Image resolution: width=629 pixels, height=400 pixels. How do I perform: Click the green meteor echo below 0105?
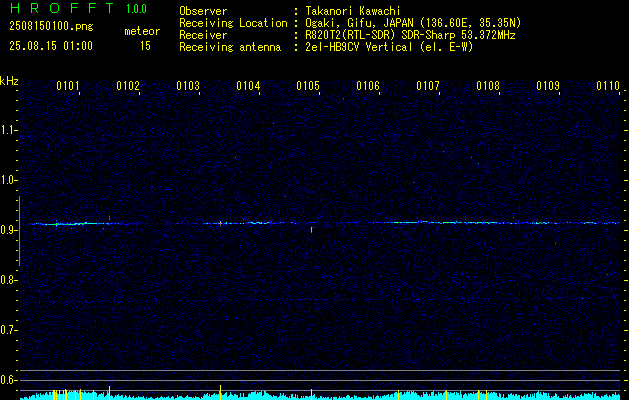(312, 229)
